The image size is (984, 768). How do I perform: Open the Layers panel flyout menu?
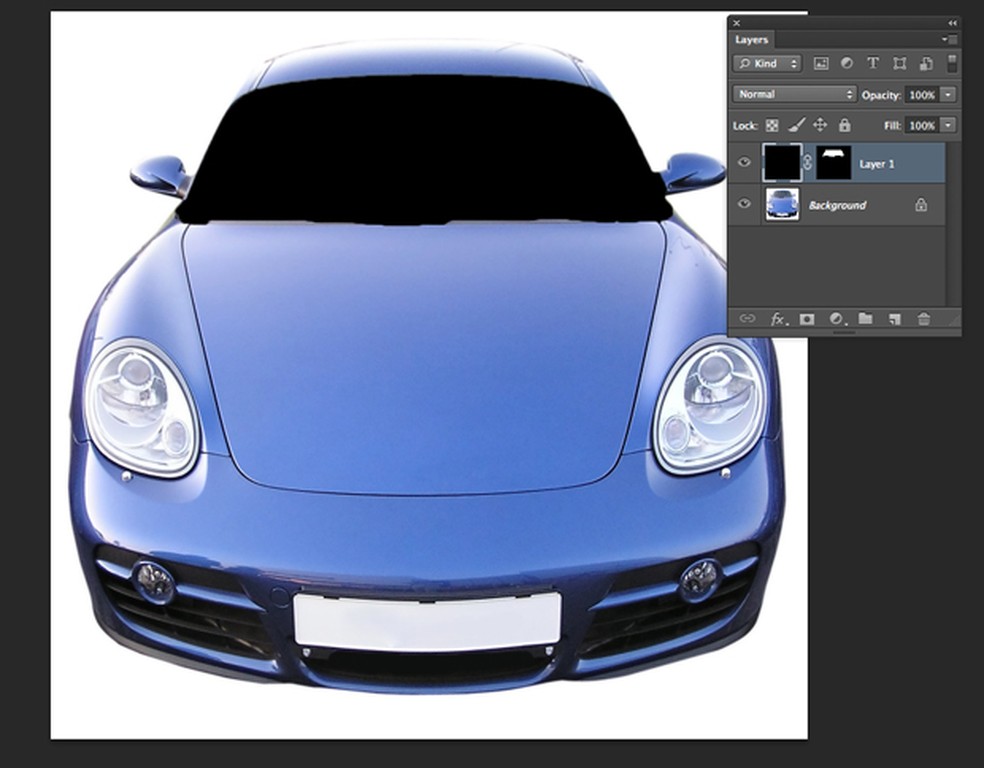click(x=949, y=40)
